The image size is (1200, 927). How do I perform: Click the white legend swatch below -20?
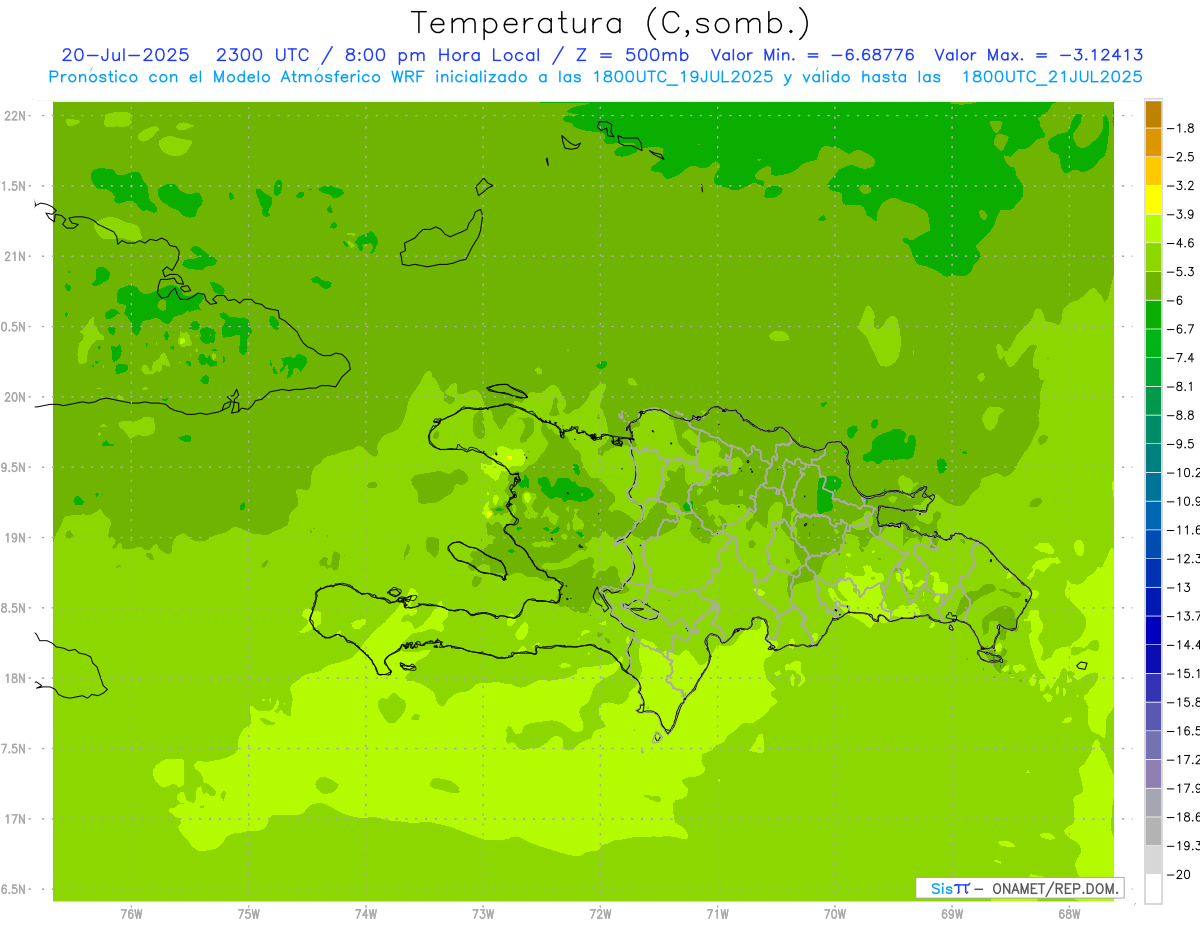1153,889
